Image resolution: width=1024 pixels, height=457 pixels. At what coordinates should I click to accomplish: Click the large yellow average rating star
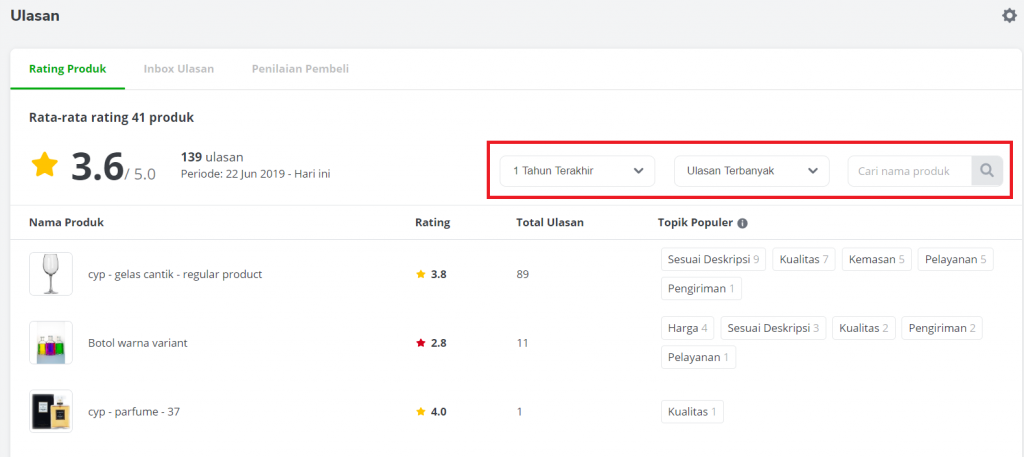click(45, 164)
